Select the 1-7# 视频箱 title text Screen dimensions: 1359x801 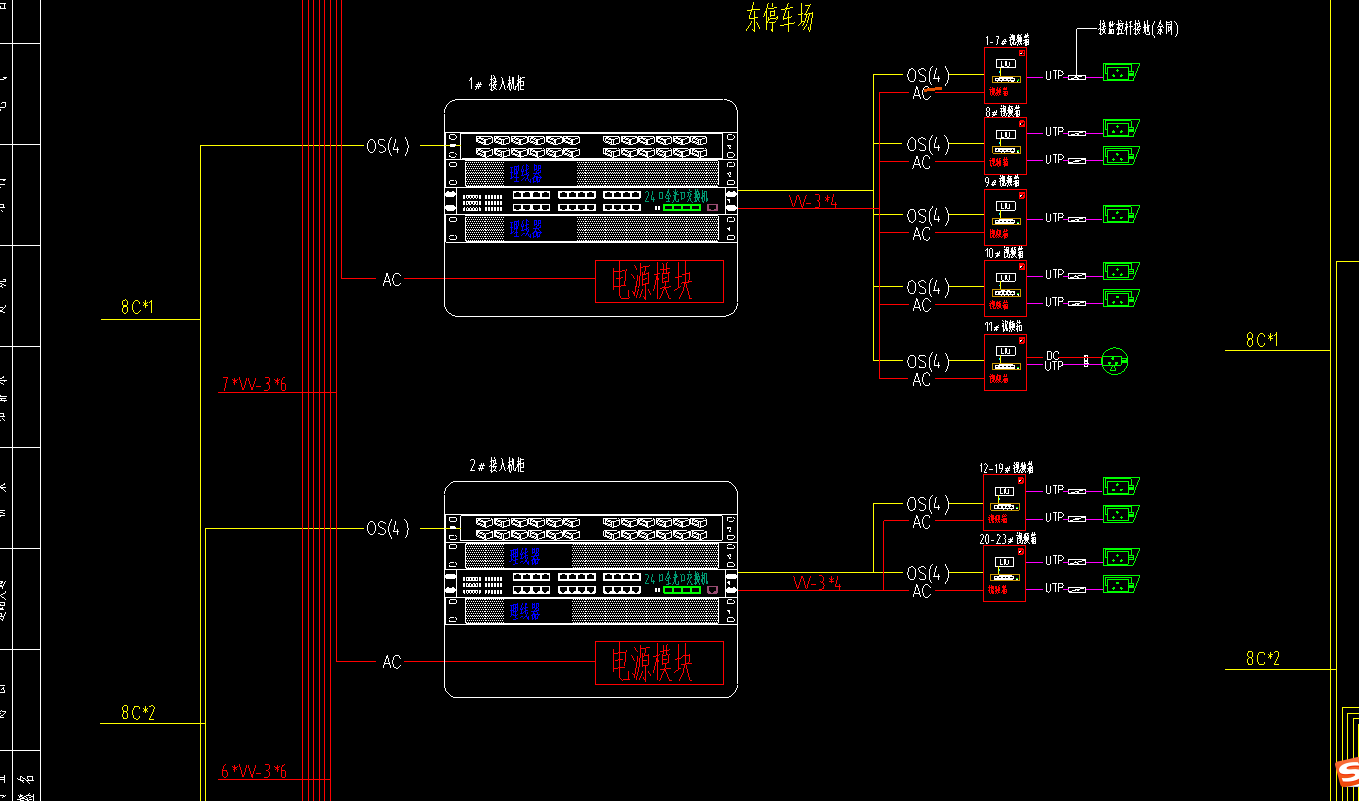pos(1008,41)
